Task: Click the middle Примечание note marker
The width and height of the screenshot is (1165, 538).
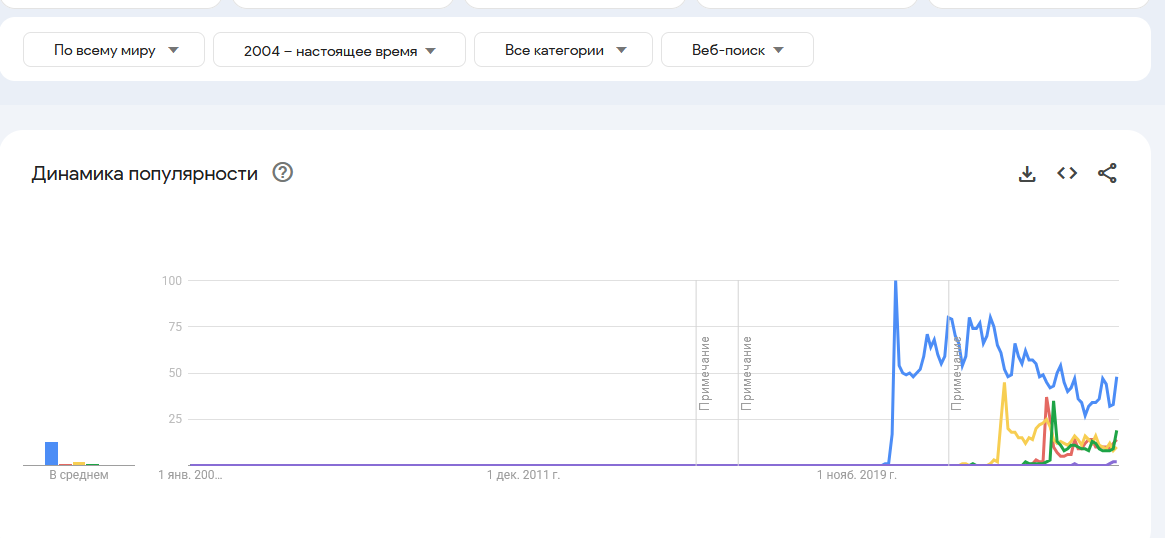Action: (x=747, y=373)
